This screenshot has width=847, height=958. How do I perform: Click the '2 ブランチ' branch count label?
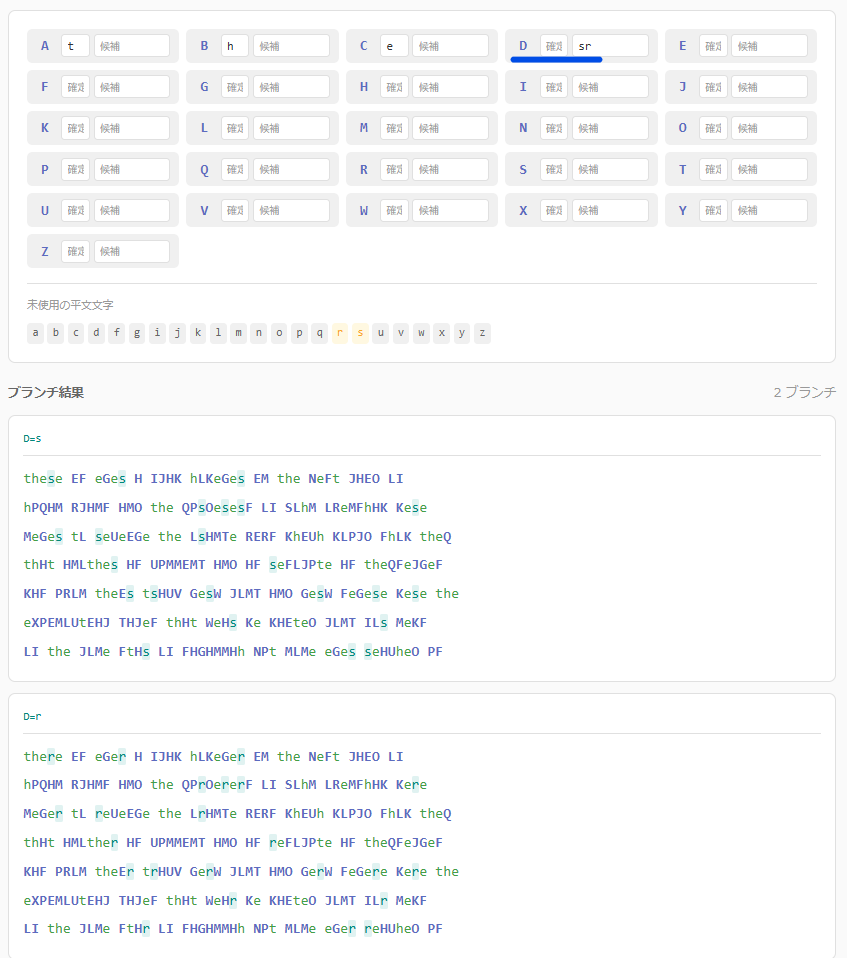tap(804, 393)
